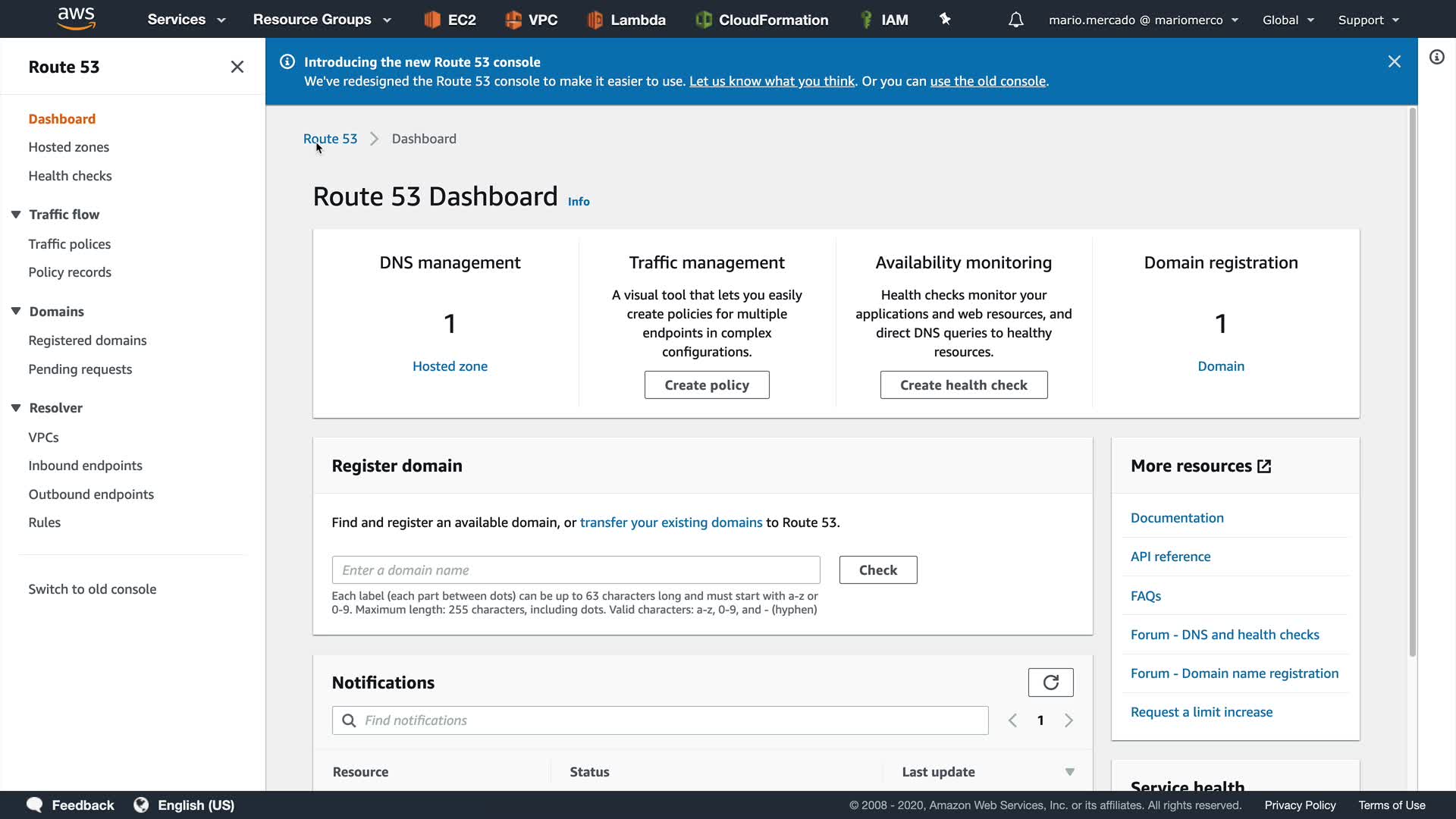
Task: Open the notifications bell icon
Action: pyautogui.click(x=1016, y=20)
